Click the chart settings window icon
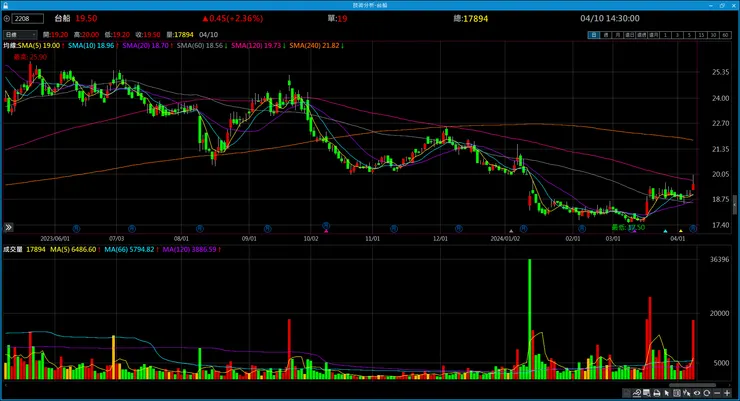Image resolution: width=740 pixels, height=401 pixels. (647, 393)
